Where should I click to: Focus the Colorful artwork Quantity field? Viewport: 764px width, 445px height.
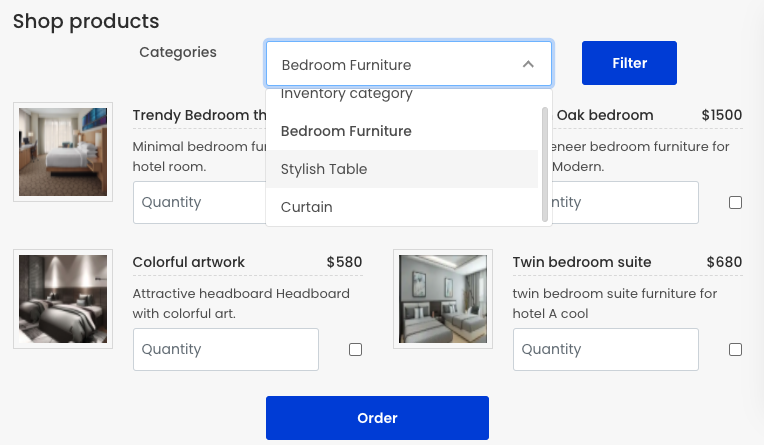[x=226, y=349]
